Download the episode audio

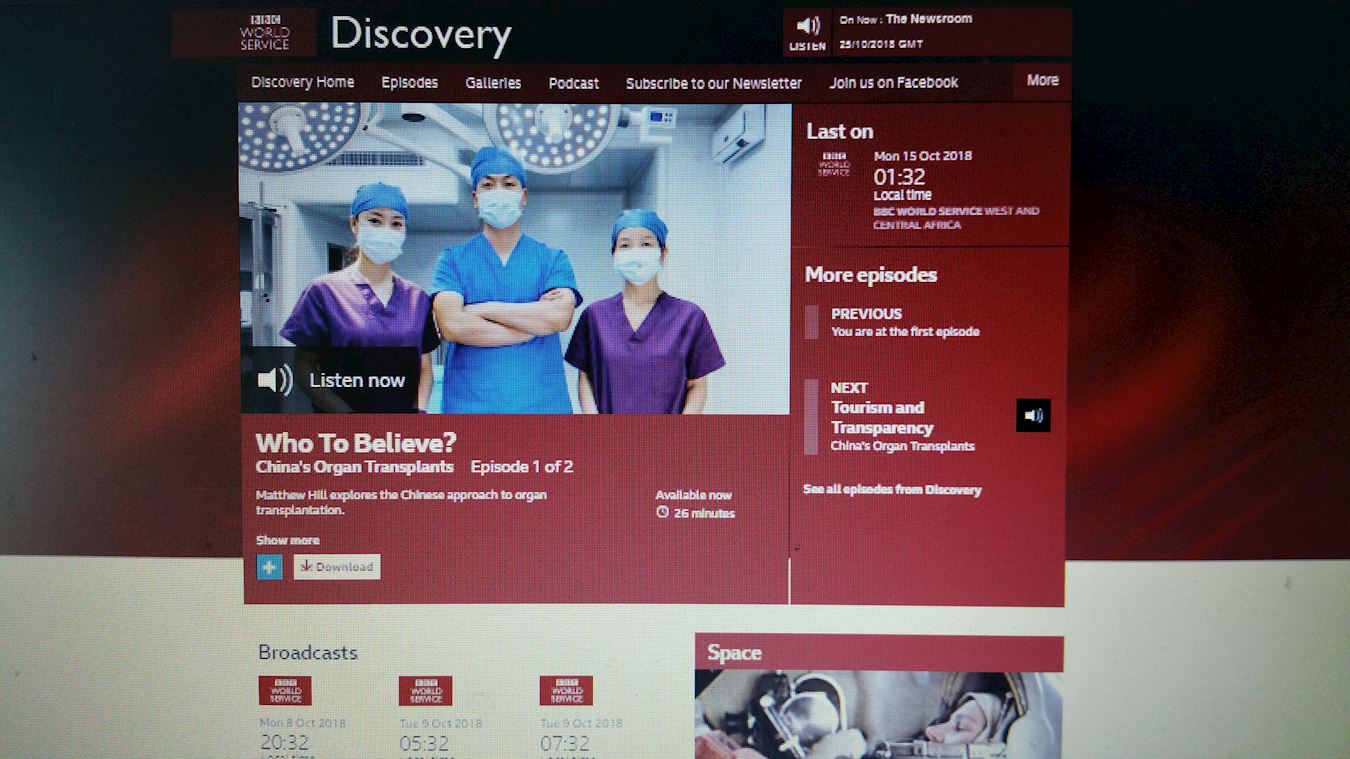coord(337,567)
